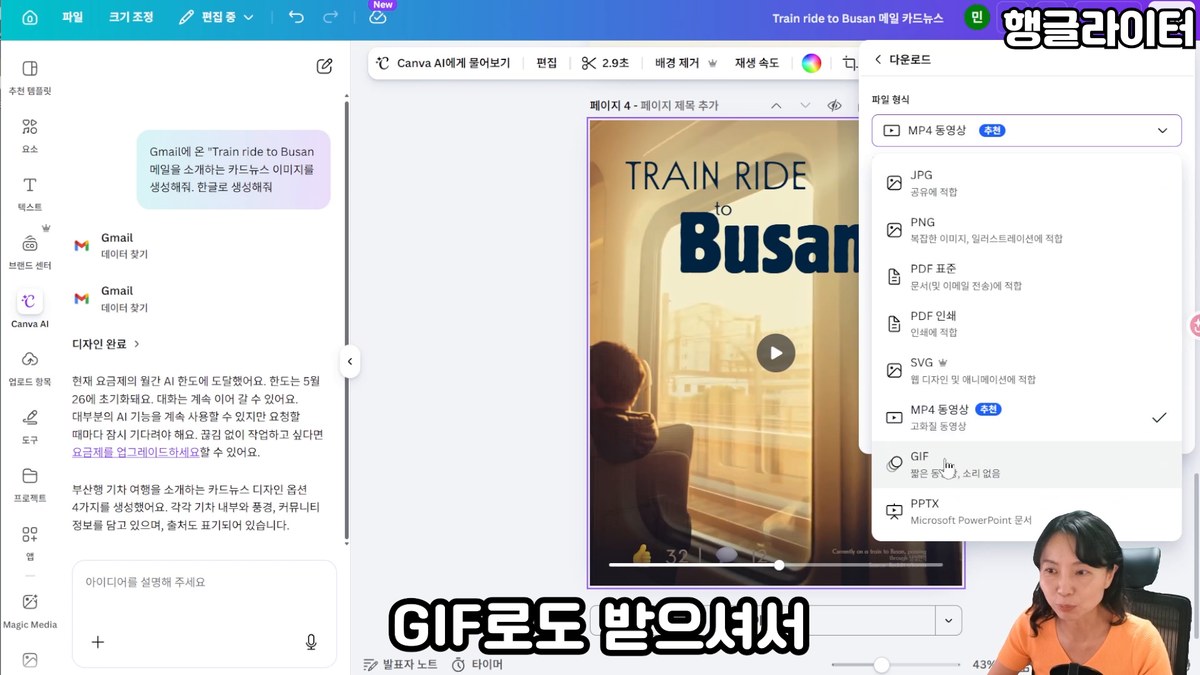Open the 앱 apps panel
Viewport: 1200px width, 675px height.
click(30, 543)
